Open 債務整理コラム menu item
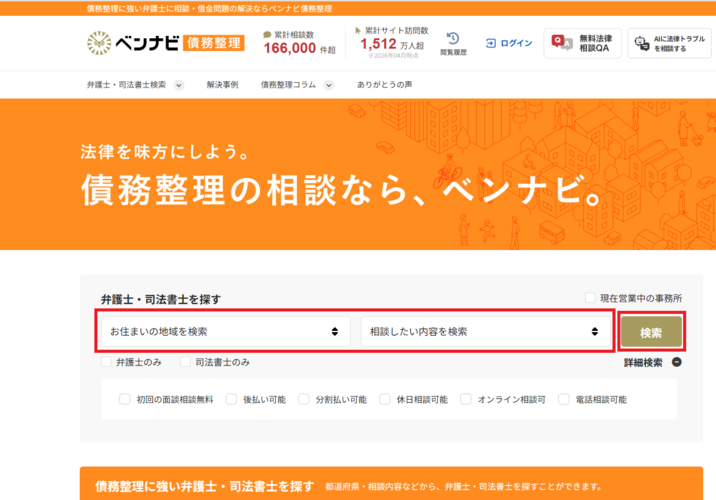716x500 pixels. coord(288,84)
